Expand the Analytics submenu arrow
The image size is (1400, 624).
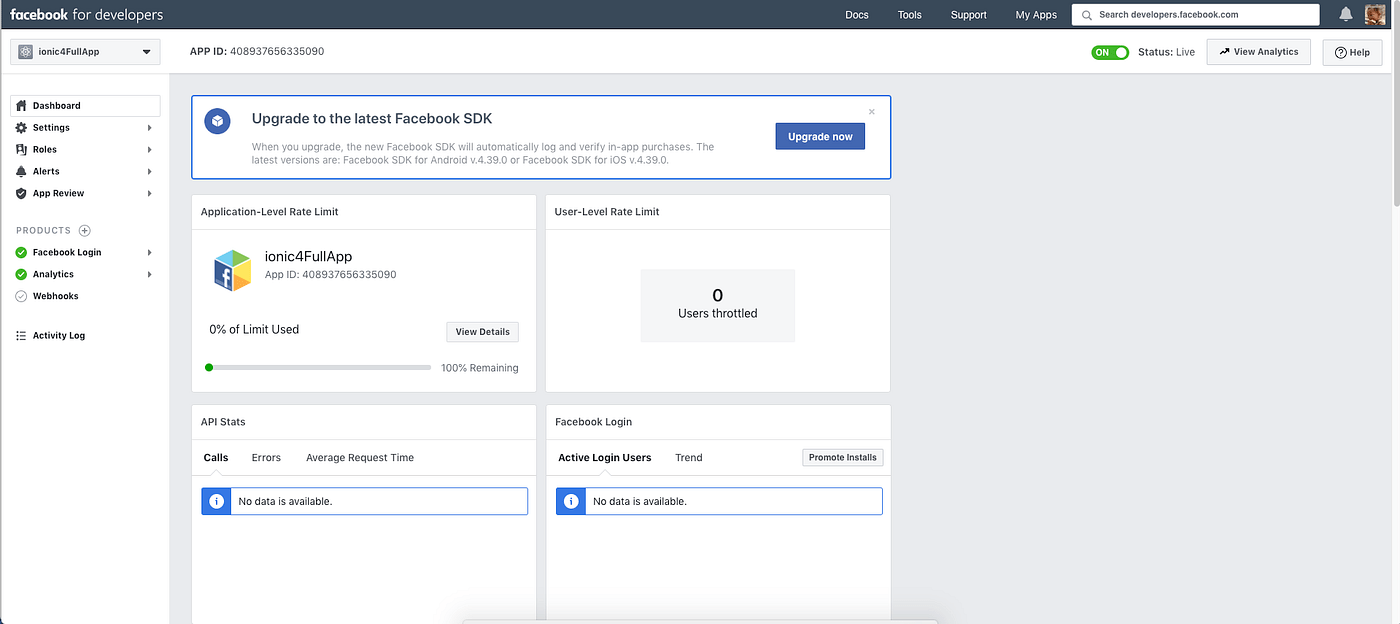[150, 274]
